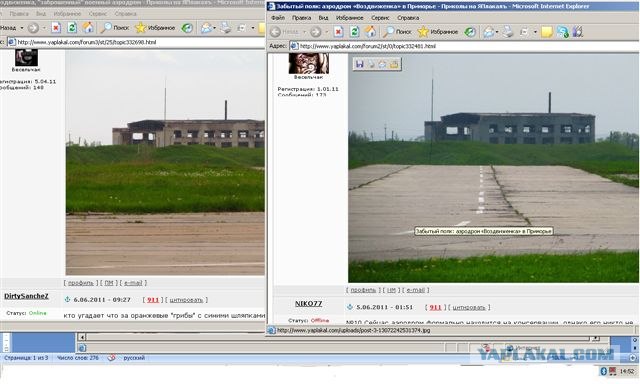
Task: Open Справка menu in left IE window
Action: pyautogui.click(x=125, y=14)
